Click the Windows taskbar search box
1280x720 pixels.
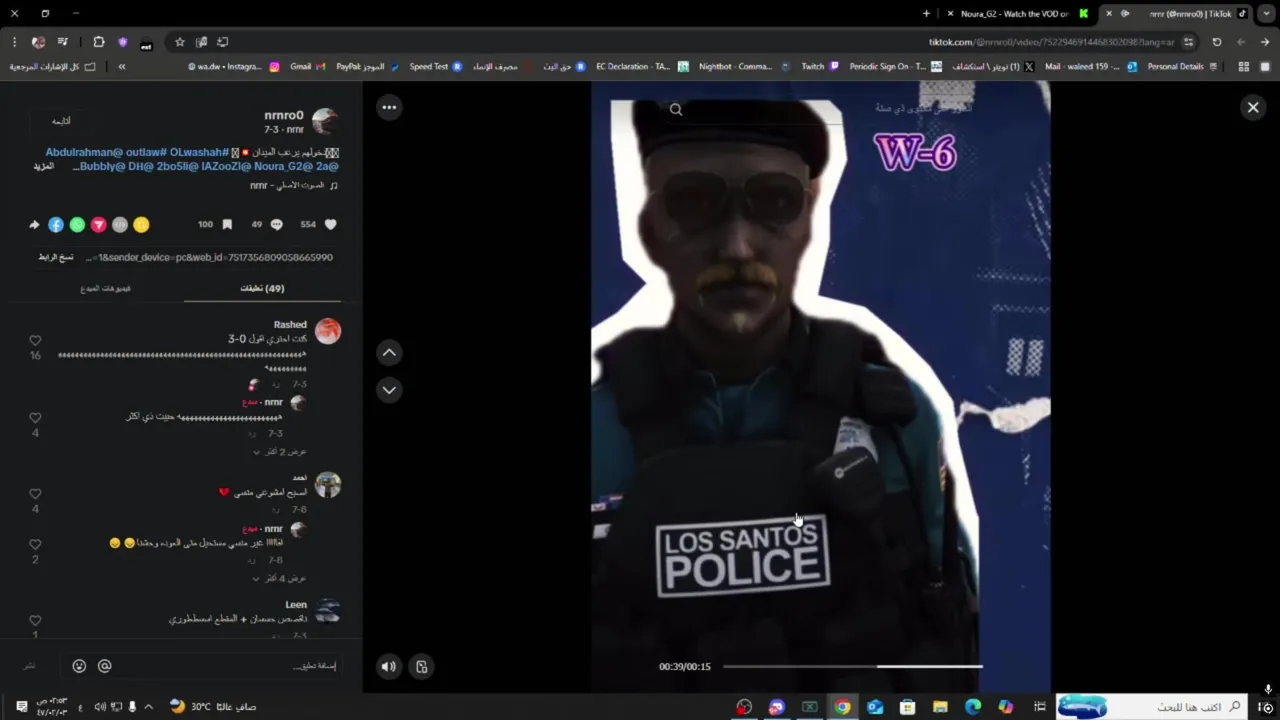[x=1152, y=707]
